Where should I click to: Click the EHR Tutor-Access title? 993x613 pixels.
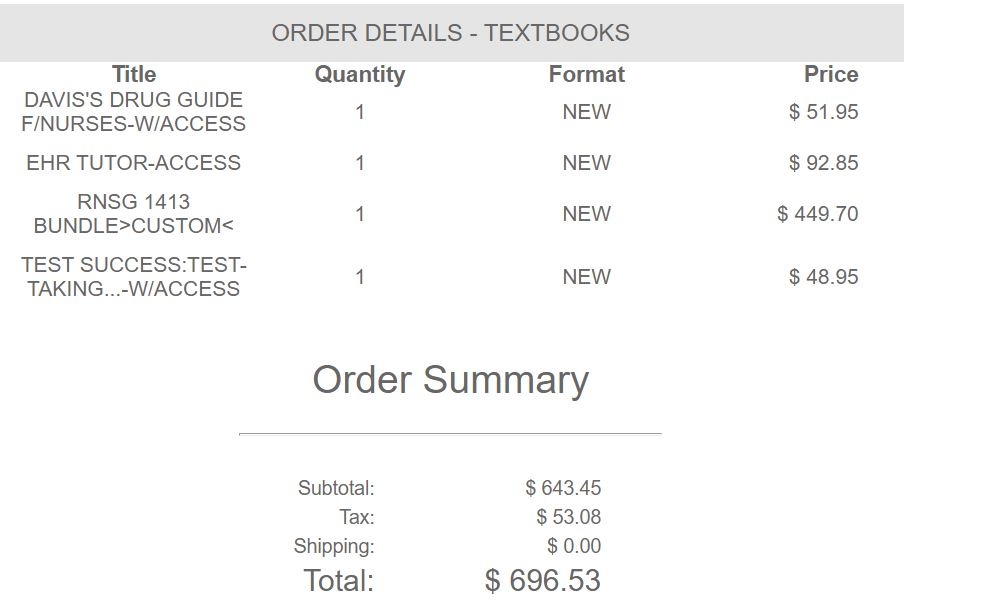pyautogui.click(x=134, y=163)
